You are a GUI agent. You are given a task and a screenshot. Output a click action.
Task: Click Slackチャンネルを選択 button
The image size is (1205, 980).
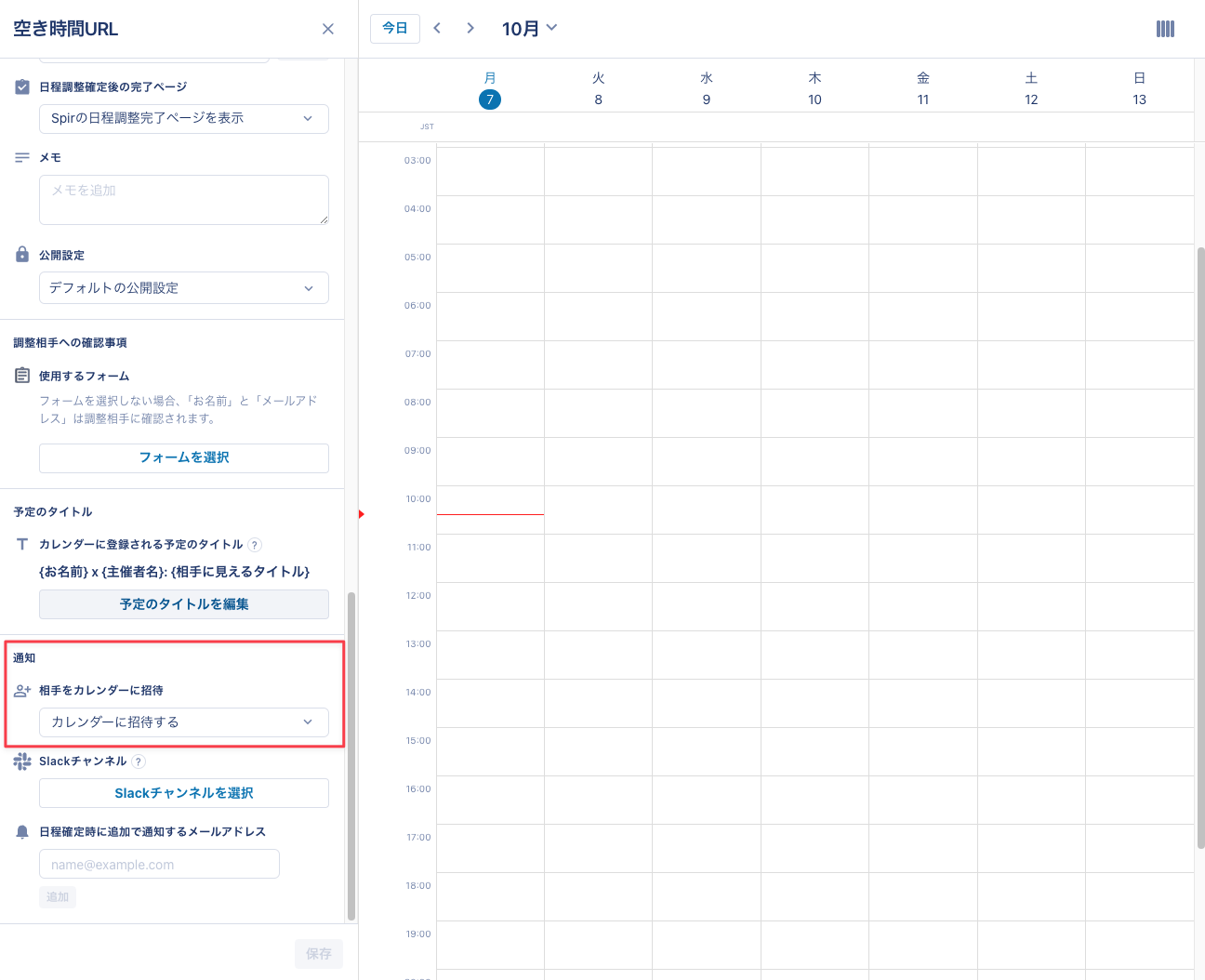tap(184, 793)
